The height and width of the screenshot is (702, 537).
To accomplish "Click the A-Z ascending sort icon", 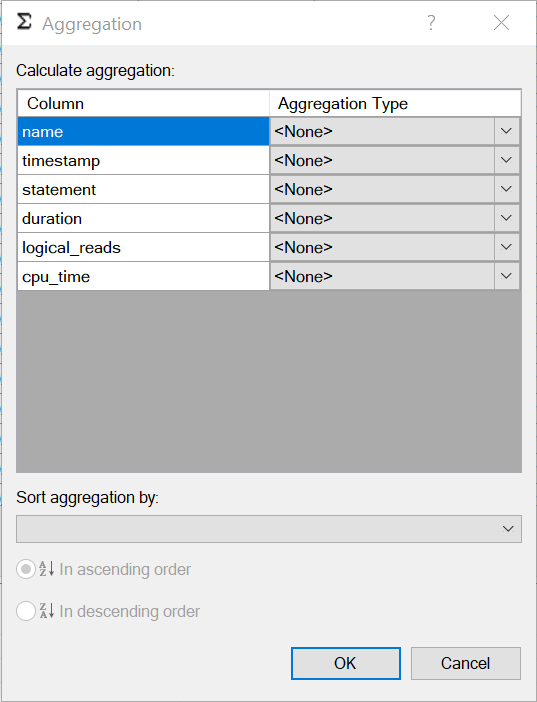I will pyautogui.click(x=47, y=569).
